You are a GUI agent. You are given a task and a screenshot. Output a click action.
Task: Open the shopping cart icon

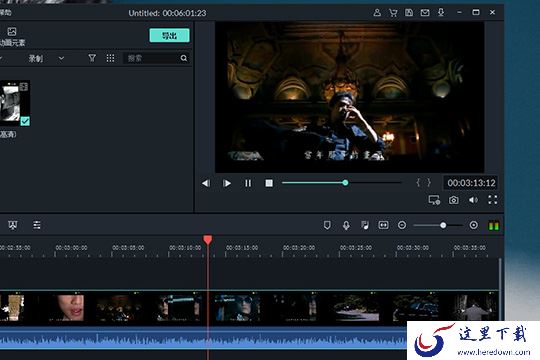pyautogui.click(x=393, y=13)
